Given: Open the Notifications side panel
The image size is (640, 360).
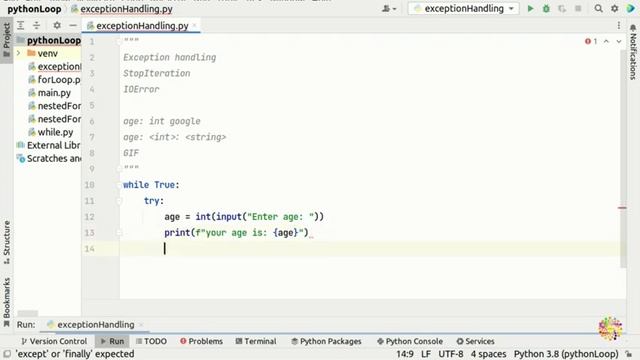Looking at the screenshot, I should 633,51.
